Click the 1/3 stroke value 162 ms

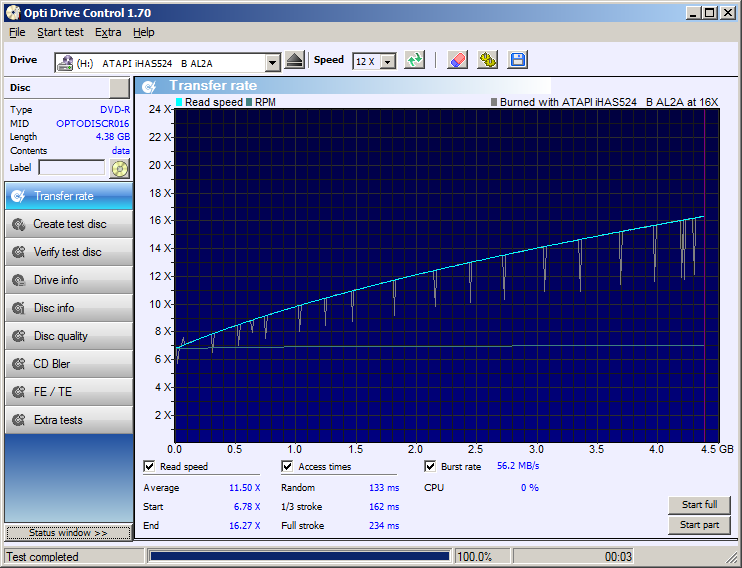(x=384, y=506)
